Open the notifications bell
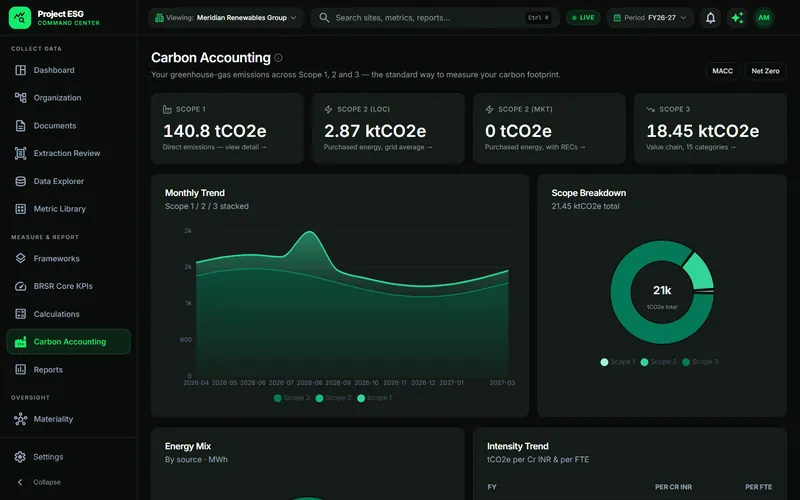Image resolution: width=800 pixels, height=500 pixels. point(710,18)
